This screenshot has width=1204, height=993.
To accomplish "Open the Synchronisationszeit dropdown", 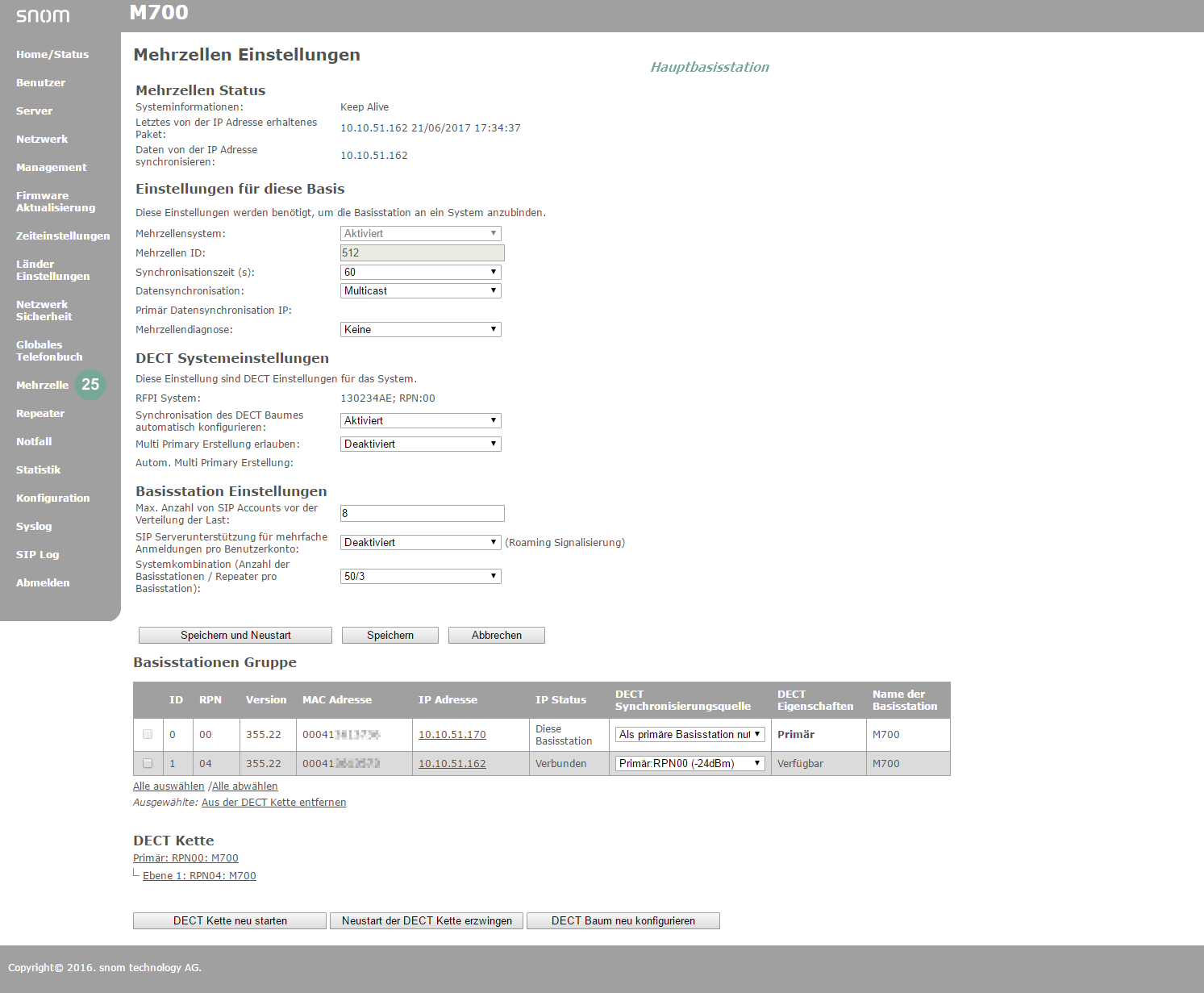I will (x=420, y=273).
